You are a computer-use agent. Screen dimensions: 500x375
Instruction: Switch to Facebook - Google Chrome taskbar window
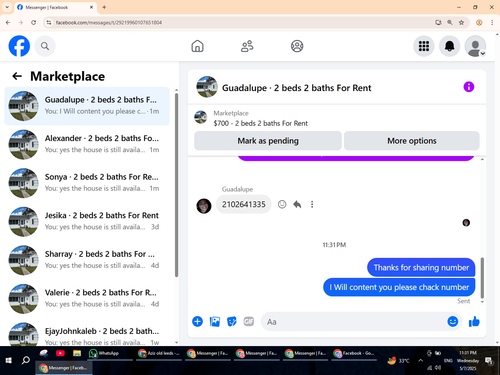click(x=354, y=353)
